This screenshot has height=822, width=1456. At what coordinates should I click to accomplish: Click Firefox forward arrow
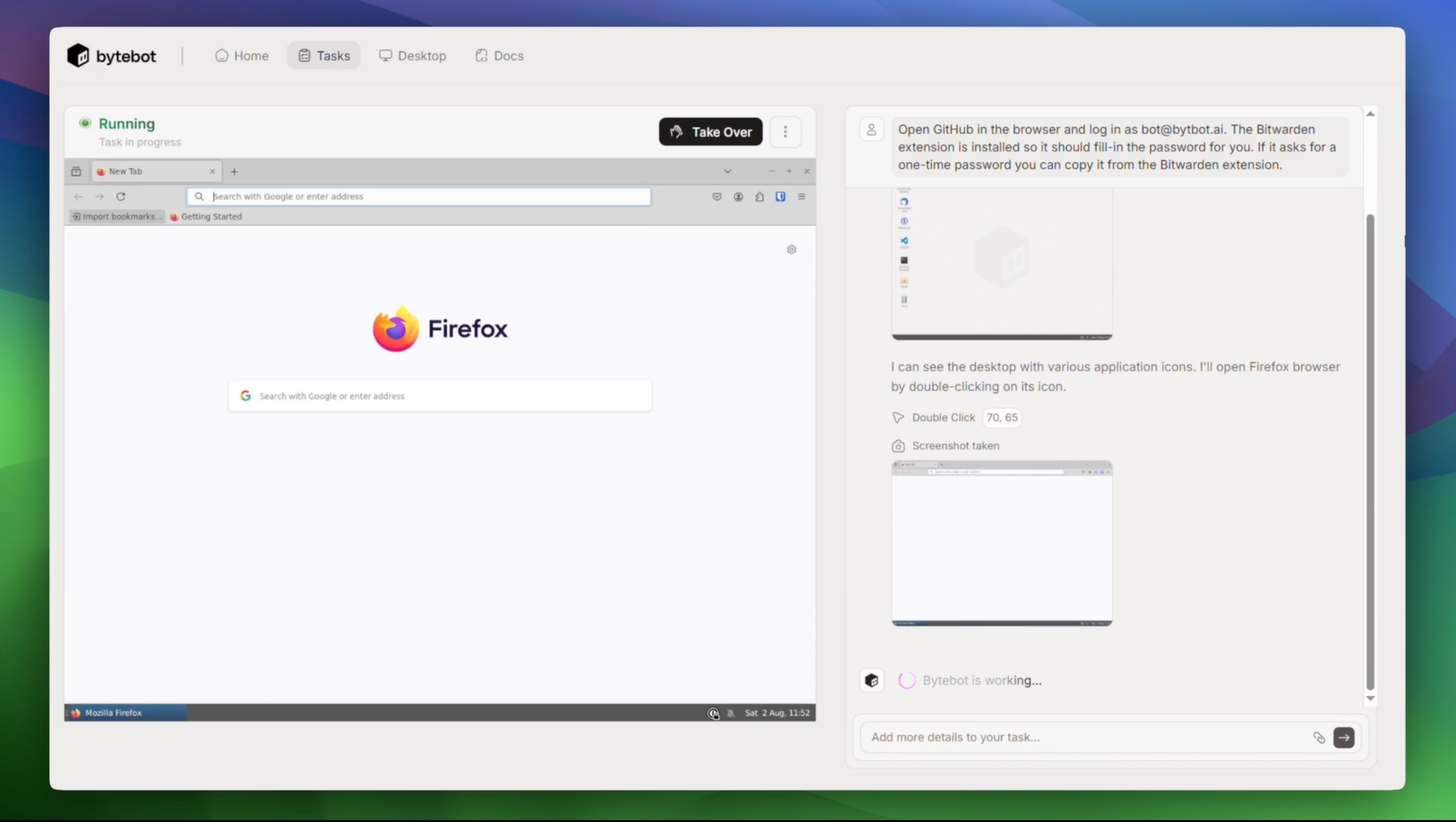pos(100,197)
